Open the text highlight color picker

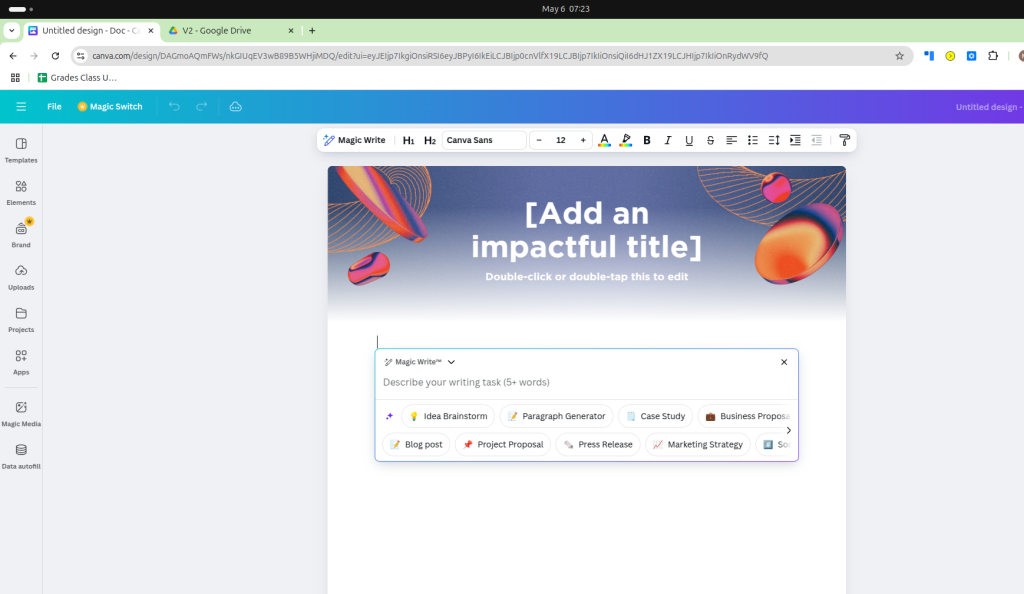tap(626, 140)
